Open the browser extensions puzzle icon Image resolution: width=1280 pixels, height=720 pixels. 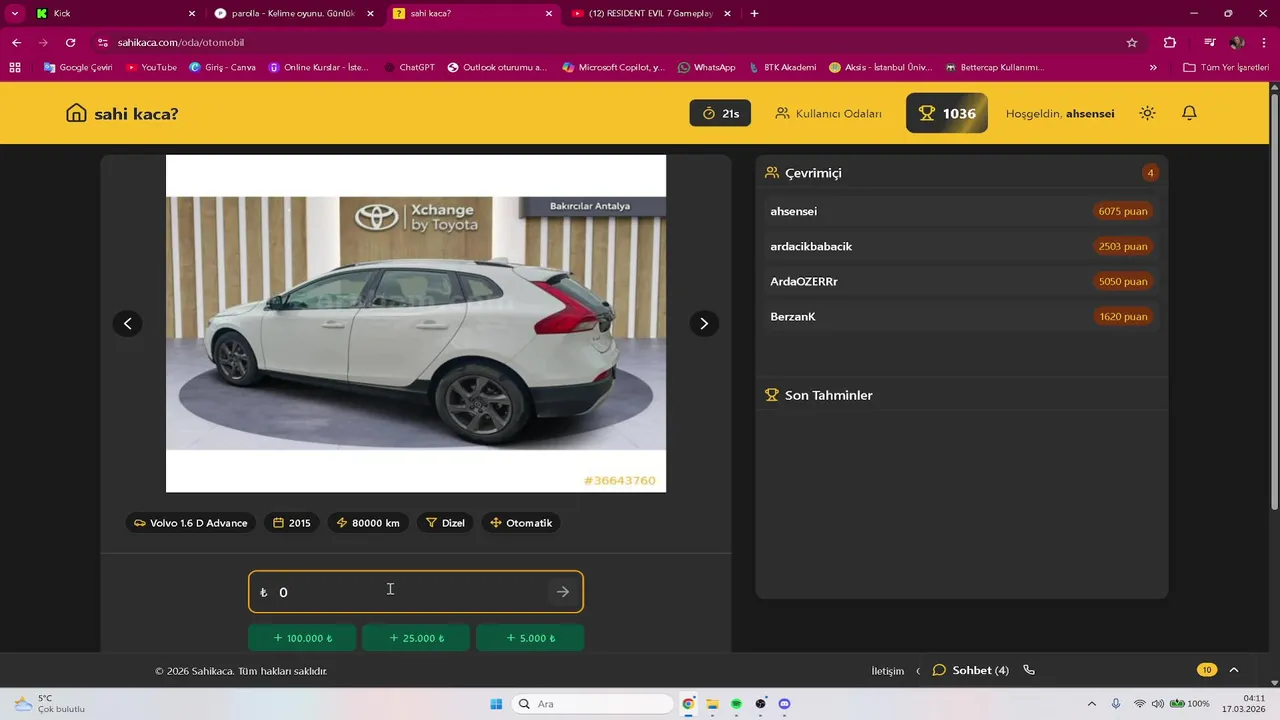point(1170,43)
